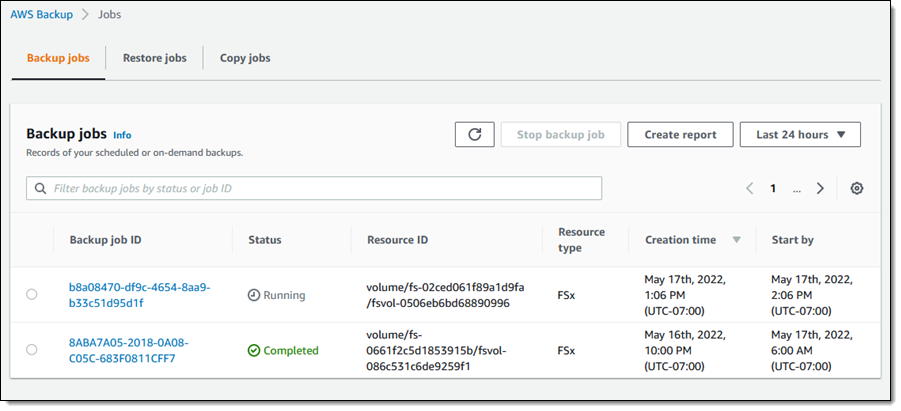Click creation time May 17th, 2022, 1:06 PM
This screenshot has width=901, height=411.
click(685, 295)
